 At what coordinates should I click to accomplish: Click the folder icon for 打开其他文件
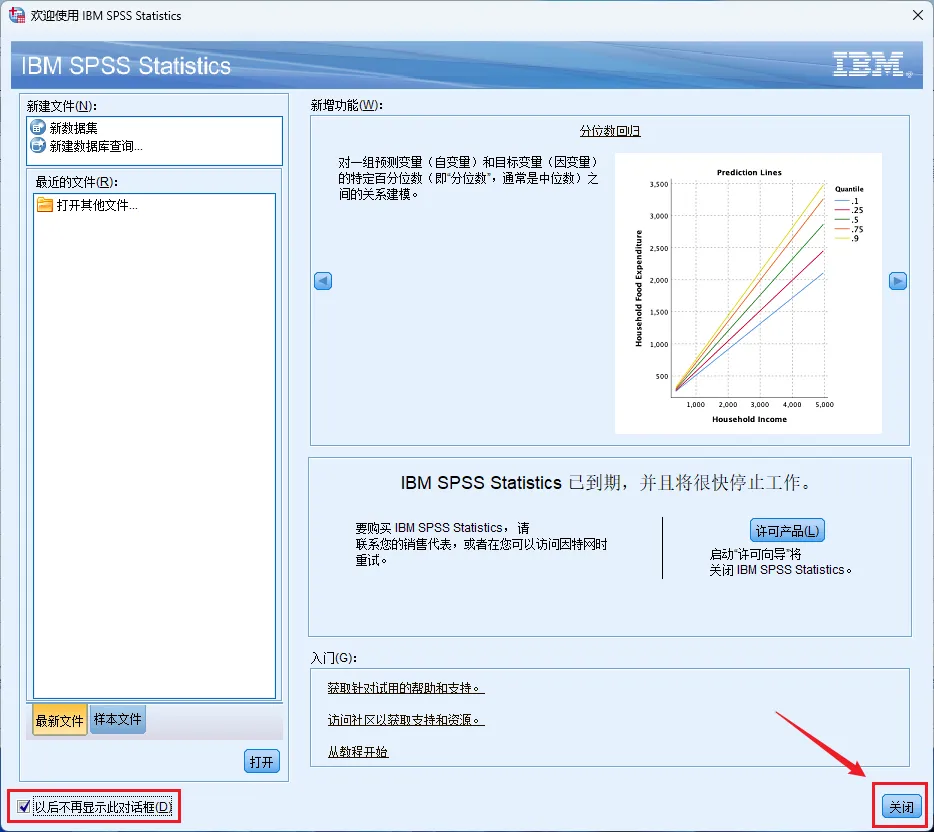(x=45, y=205)
